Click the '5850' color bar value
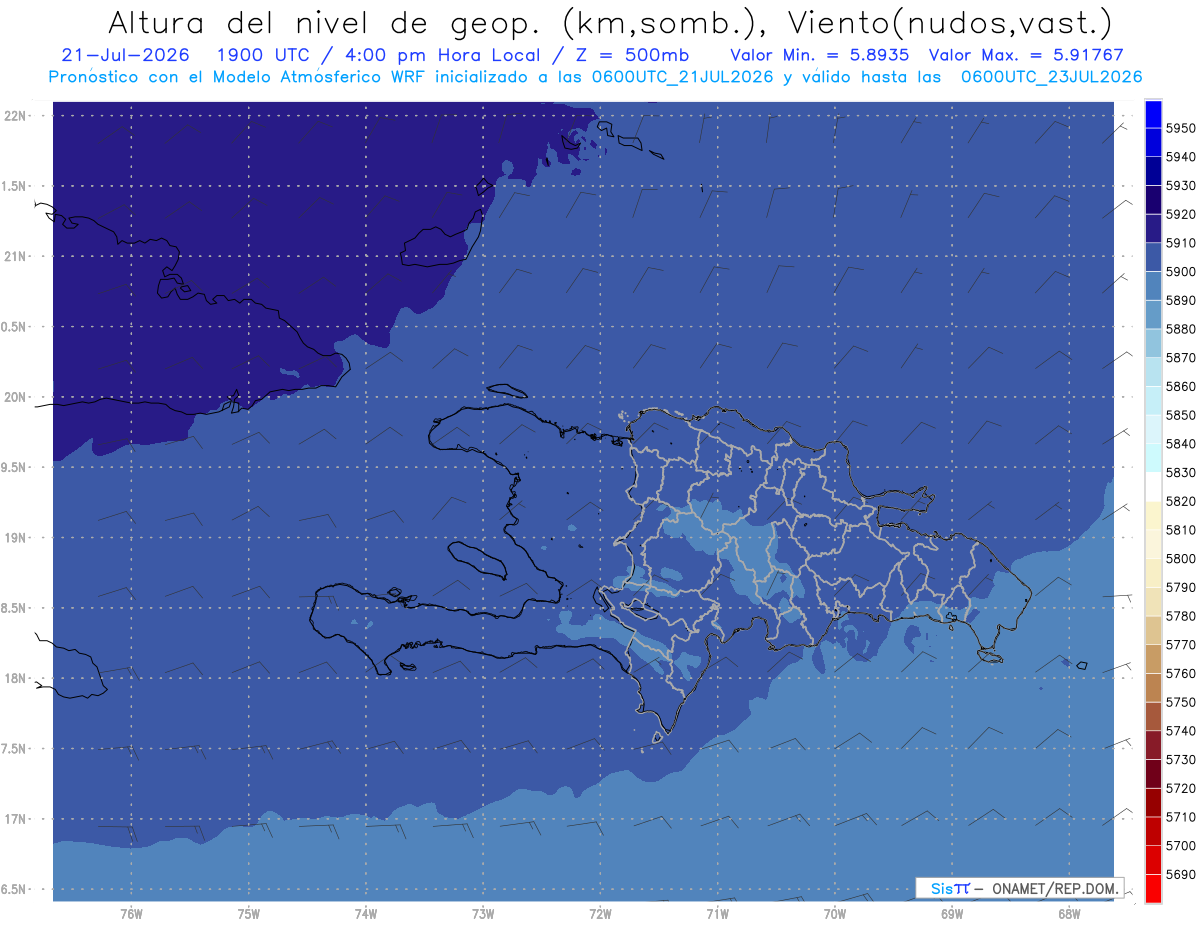This screenshot has width=1200, height=927. click(x=1180, y=415)
